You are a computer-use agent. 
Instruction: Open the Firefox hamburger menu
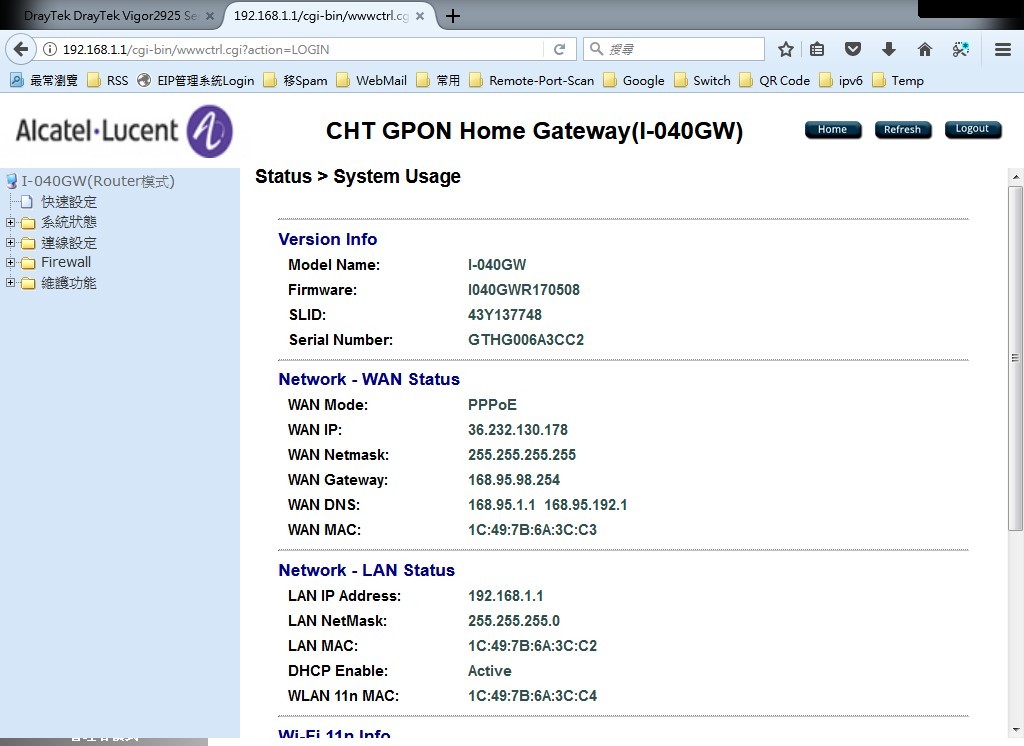coord(1003,49)
